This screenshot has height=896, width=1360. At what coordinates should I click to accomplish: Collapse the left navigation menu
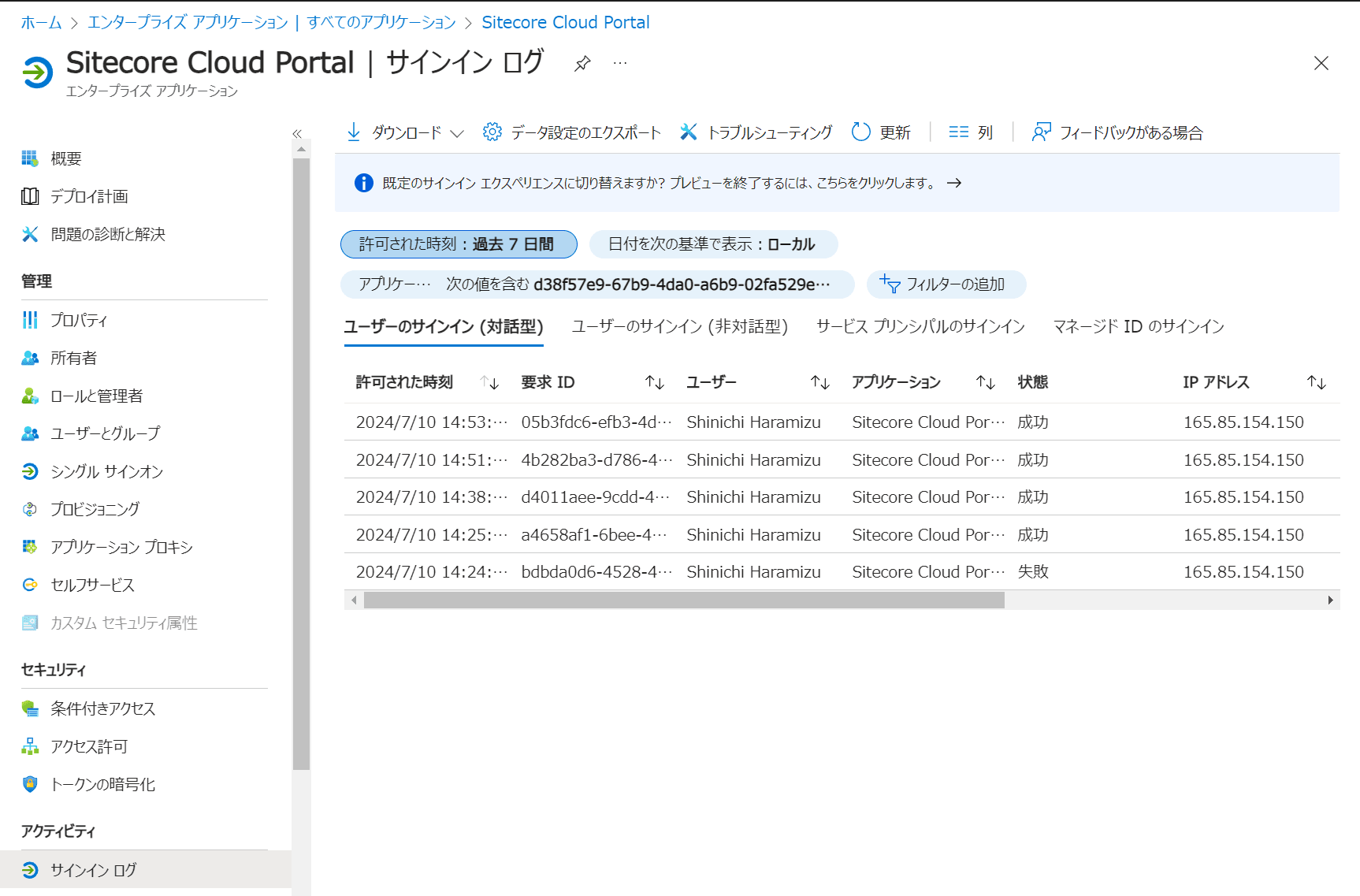[x=297, y=134]
